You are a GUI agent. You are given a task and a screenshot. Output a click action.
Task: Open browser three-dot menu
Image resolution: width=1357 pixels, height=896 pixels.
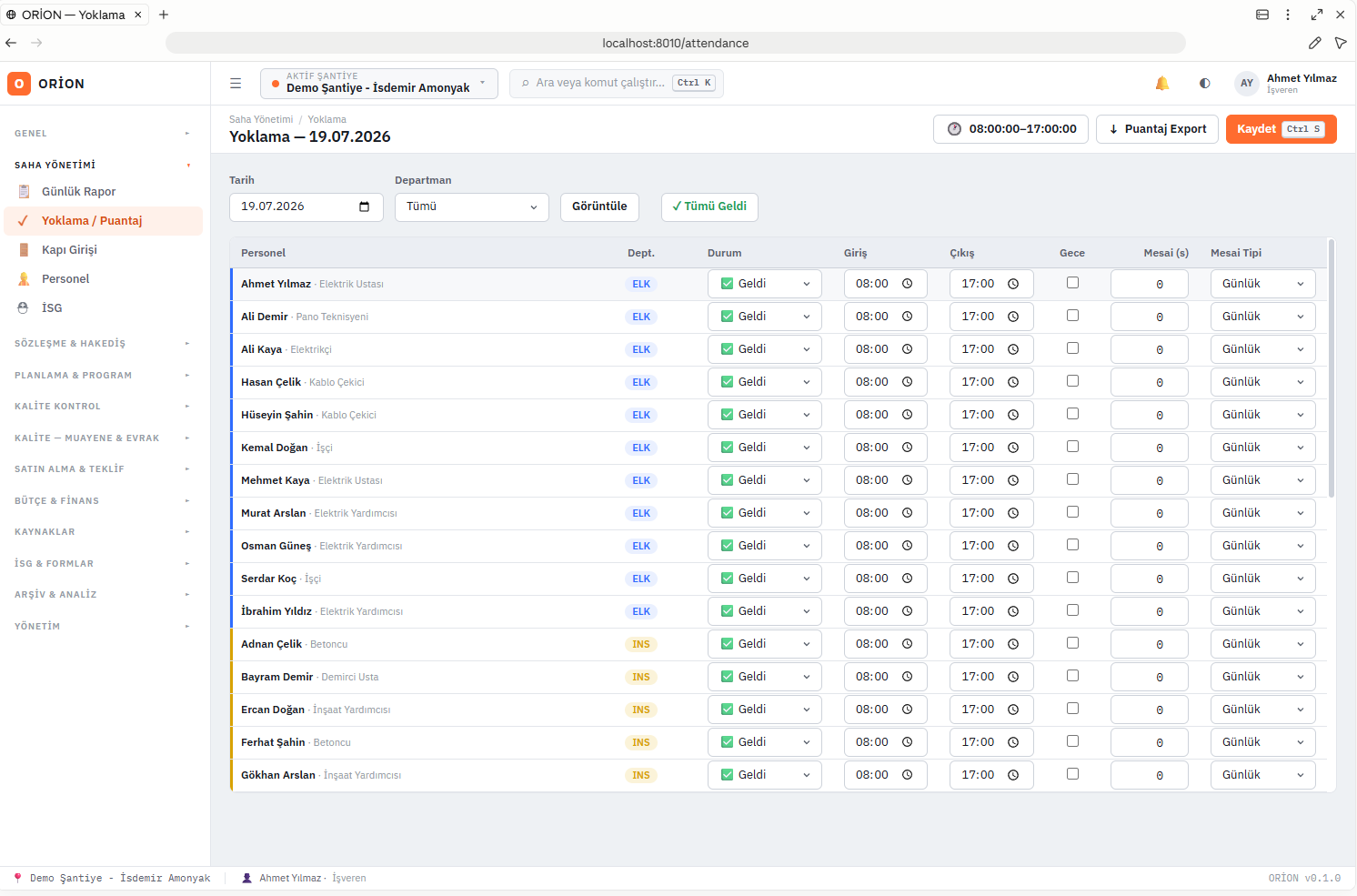(x=1288, y=15)
